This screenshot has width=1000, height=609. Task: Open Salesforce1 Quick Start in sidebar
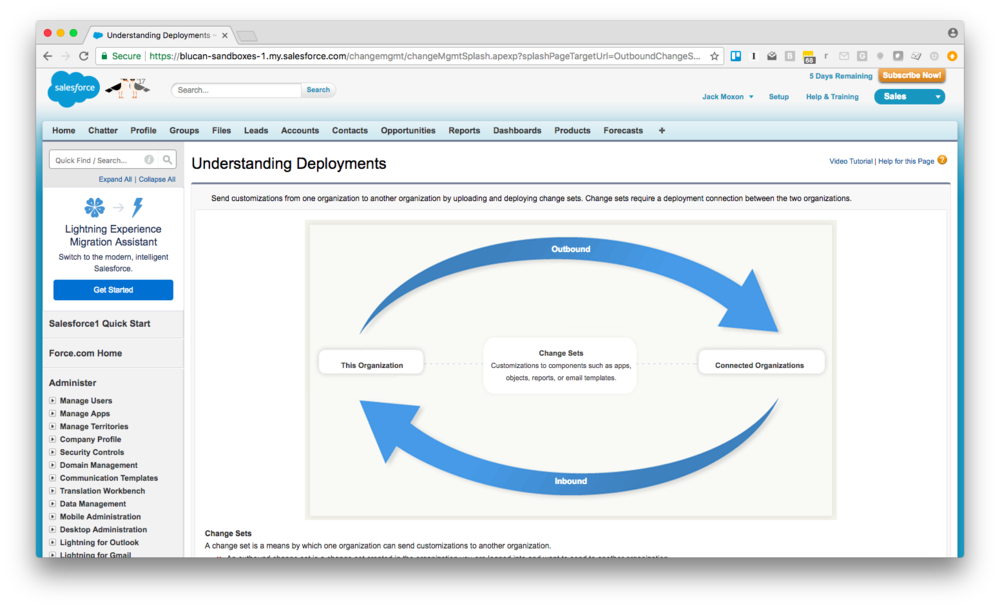[99, 323]
